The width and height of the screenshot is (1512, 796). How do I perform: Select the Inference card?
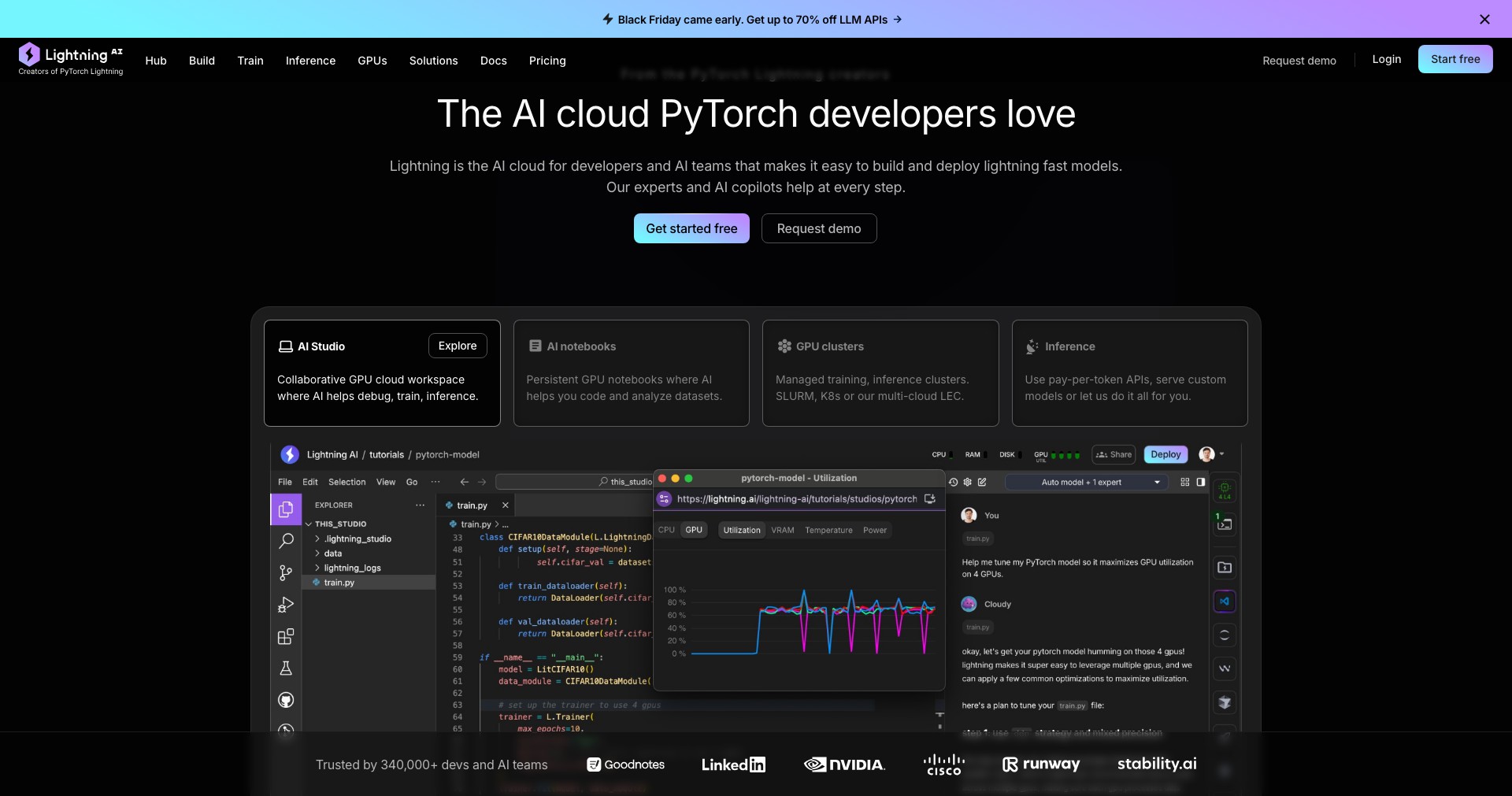(x=1129, y=373)
